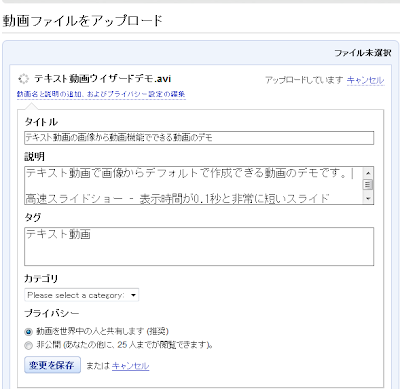Click the 変更を保存 save button
The height and width of the screenshot is (389, 400).
pos(52,365)
